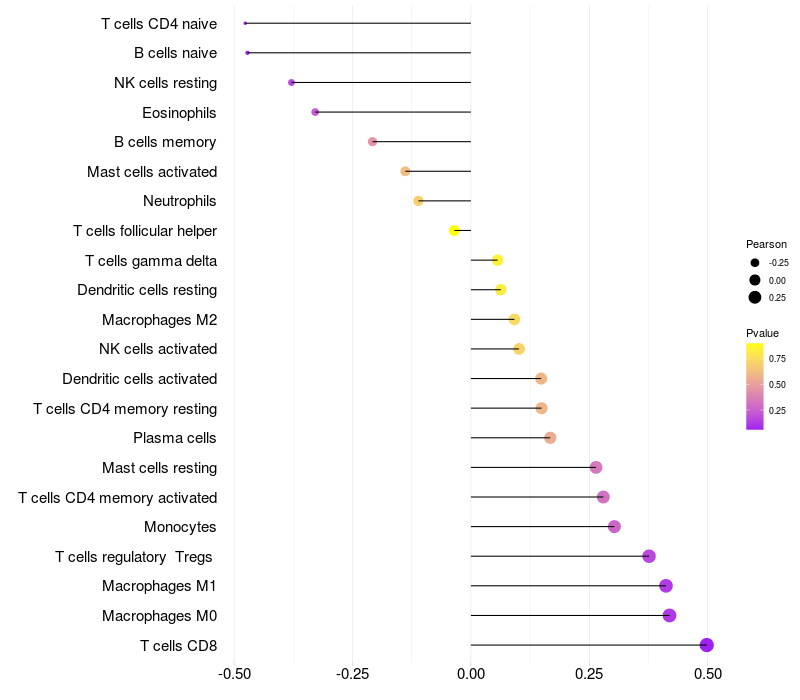Click the "Dendritic cells activated" label
This screenshot has height=700, width=800.
[140, 379]
